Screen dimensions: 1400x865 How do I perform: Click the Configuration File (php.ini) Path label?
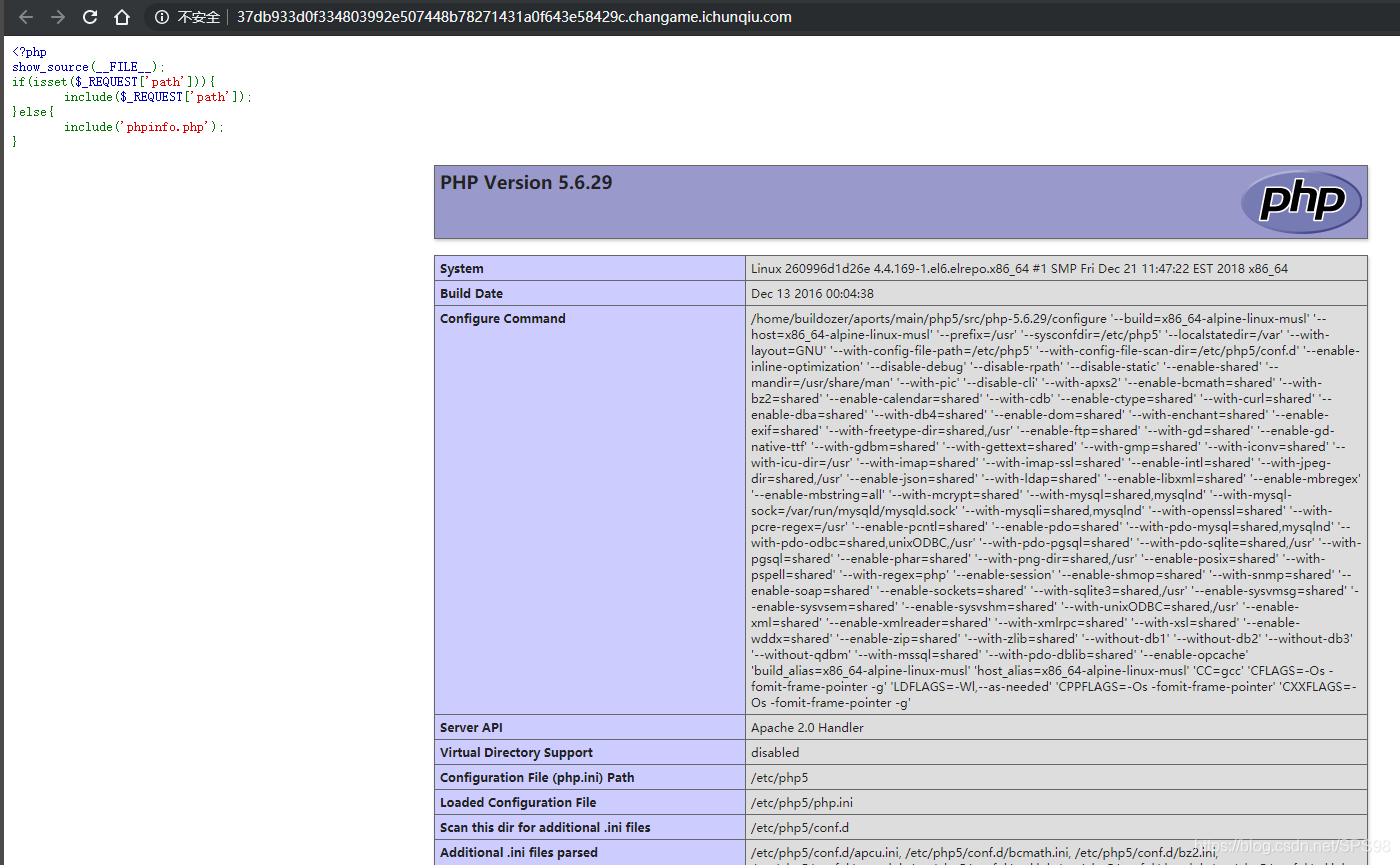tap(537, 777)
